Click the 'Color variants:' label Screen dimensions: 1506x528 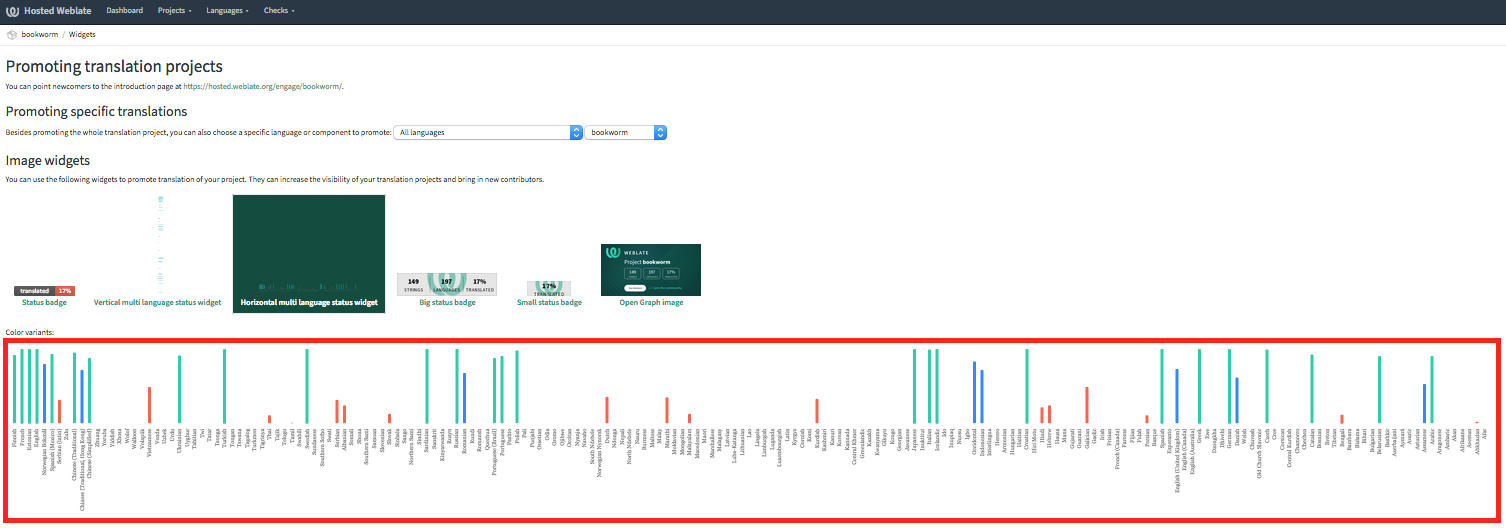coord(30,332)
